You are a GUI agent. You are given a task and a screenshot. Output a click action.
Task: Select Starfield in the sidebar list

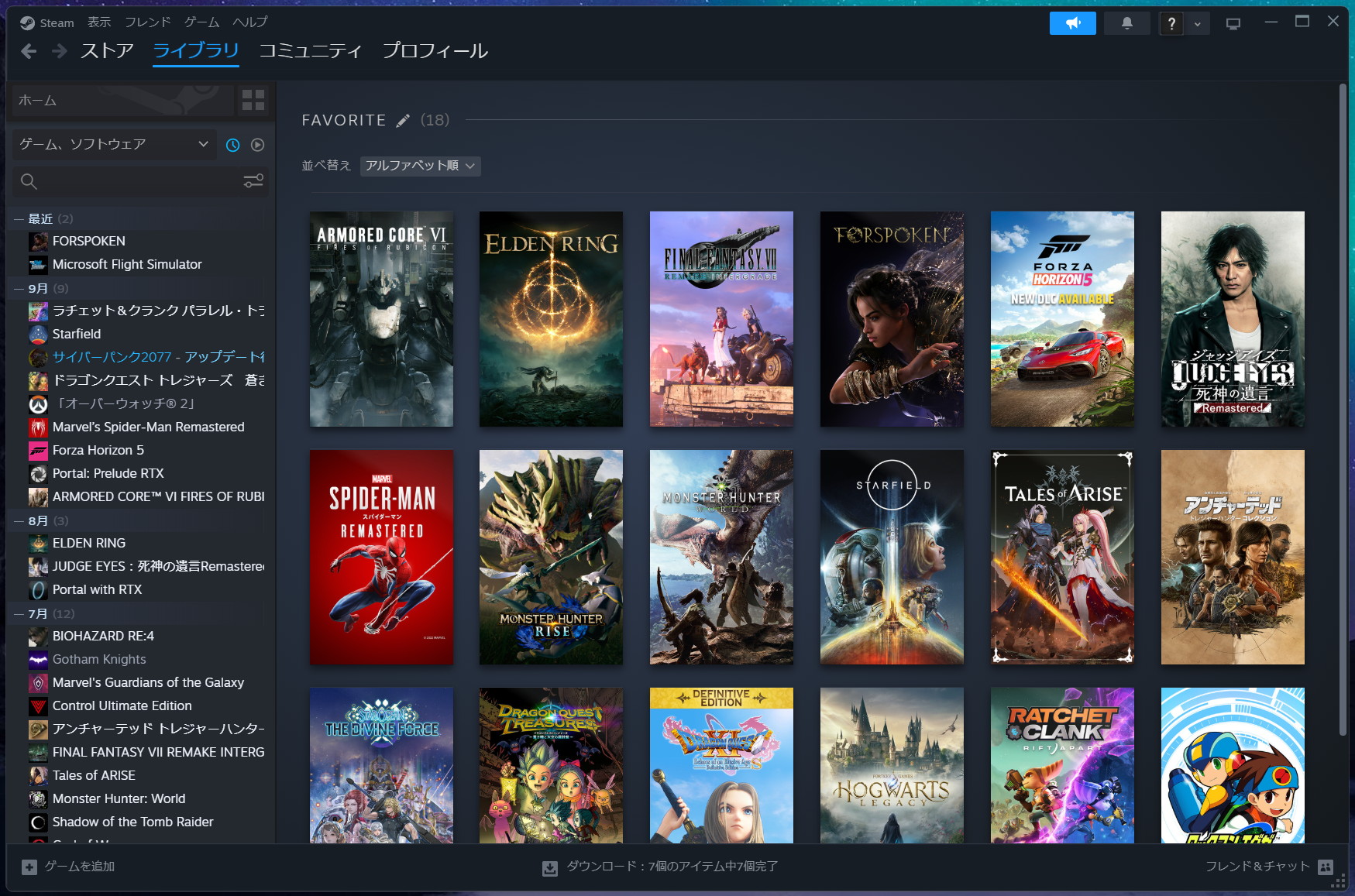pyautogui.click(x=77, y=334)
